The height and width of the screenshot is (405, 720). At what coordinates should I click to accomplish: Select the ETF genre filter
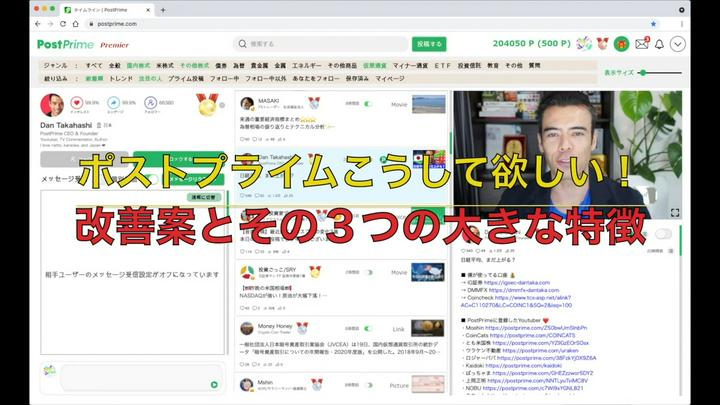point(443,66)
